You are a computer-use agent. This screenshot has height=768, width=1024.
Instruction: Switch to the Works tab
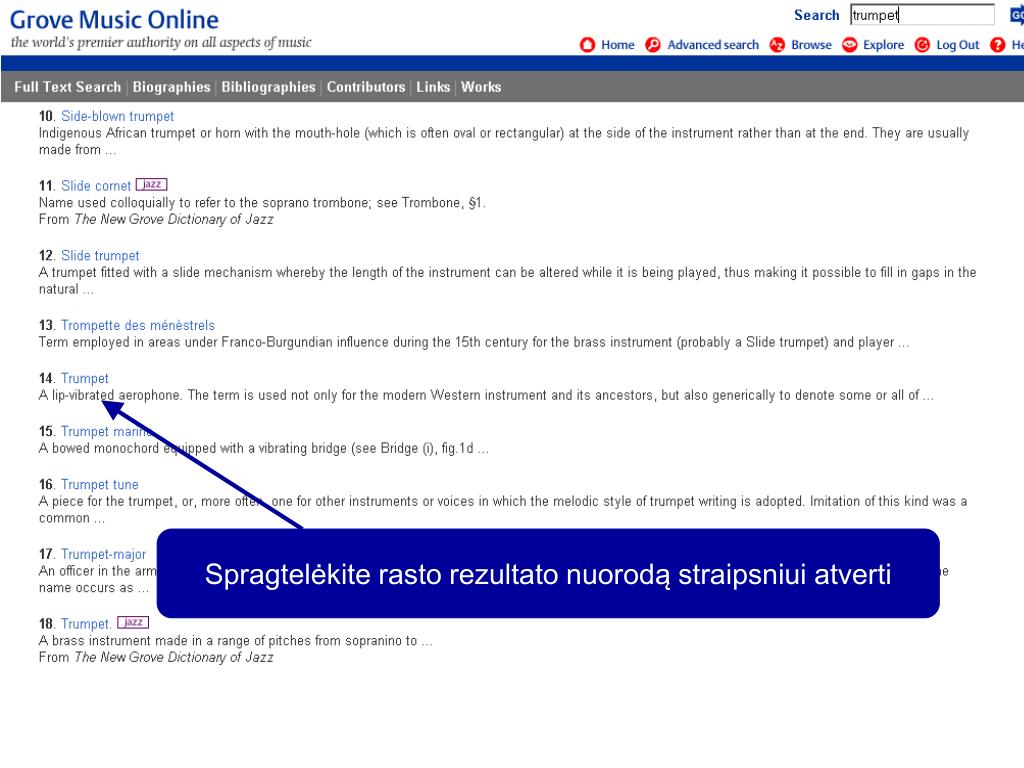pyautogui.click(x=481, y=87)
